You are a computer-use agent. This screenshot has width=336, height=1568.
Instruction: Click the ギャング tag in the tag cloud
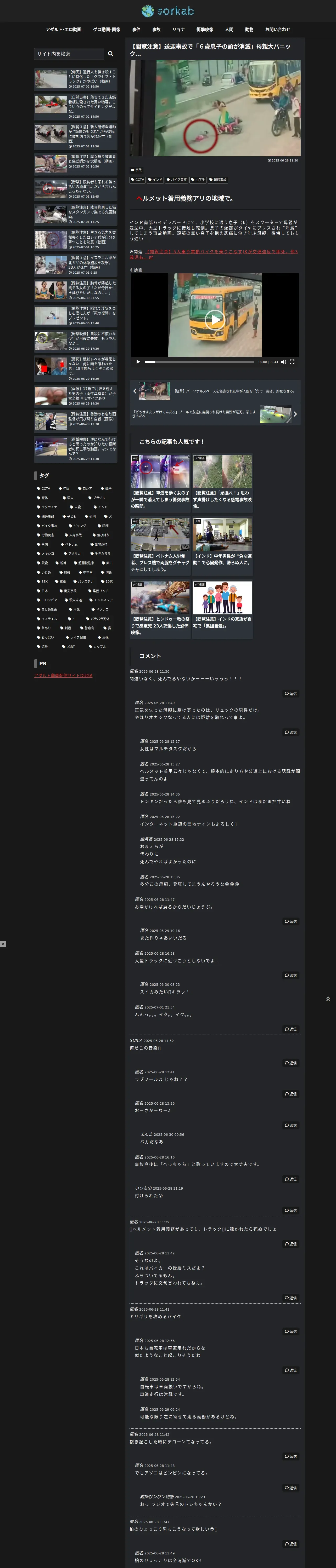tap(77, 525)
